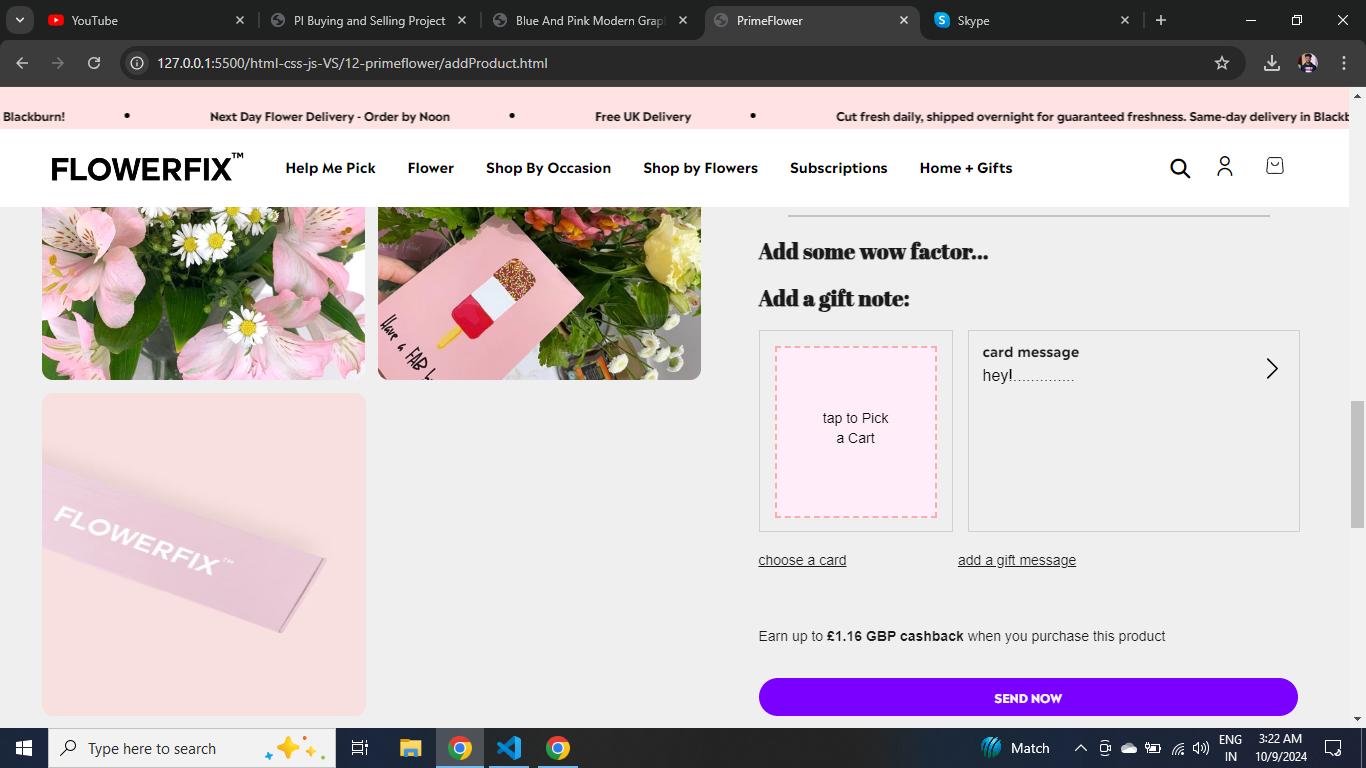Close the PrimeFlower tab
The width and height of the screenshot is (1366, 768).
904,20
